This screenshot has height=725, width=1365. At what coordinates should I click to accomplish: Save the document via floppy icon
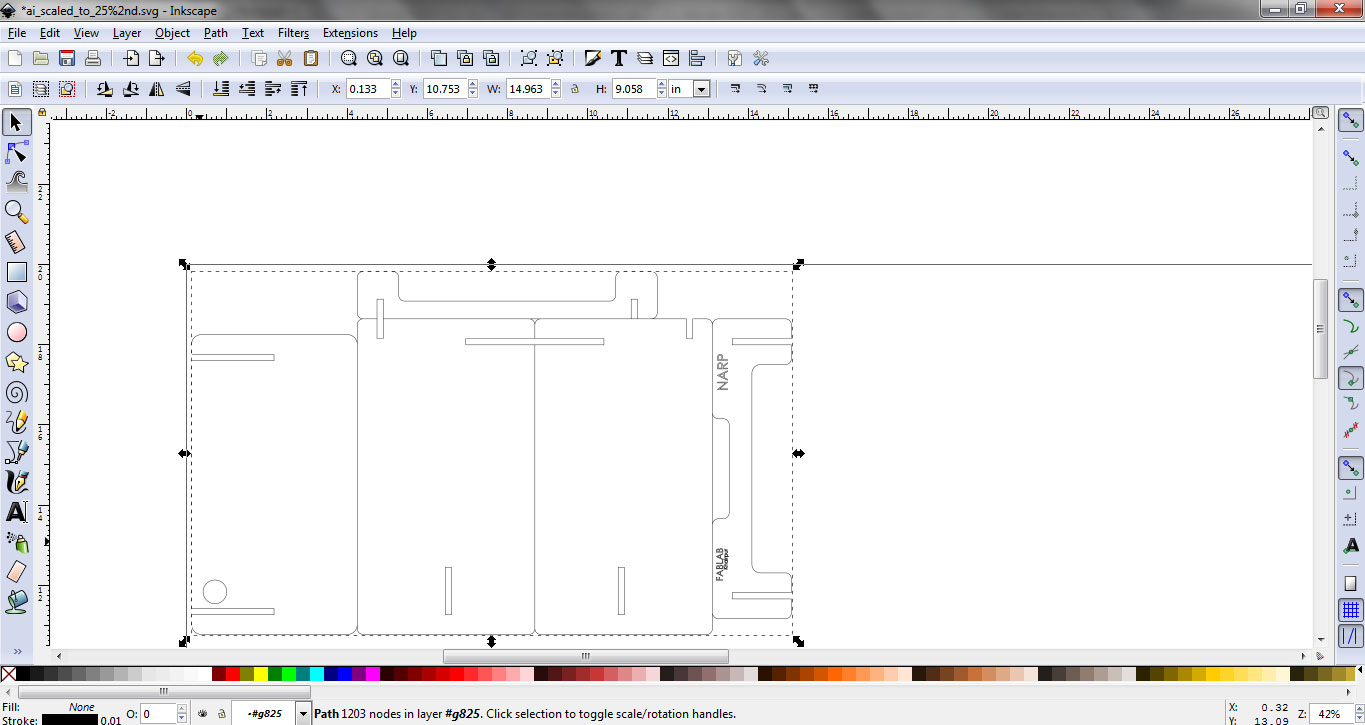[67, 58]
